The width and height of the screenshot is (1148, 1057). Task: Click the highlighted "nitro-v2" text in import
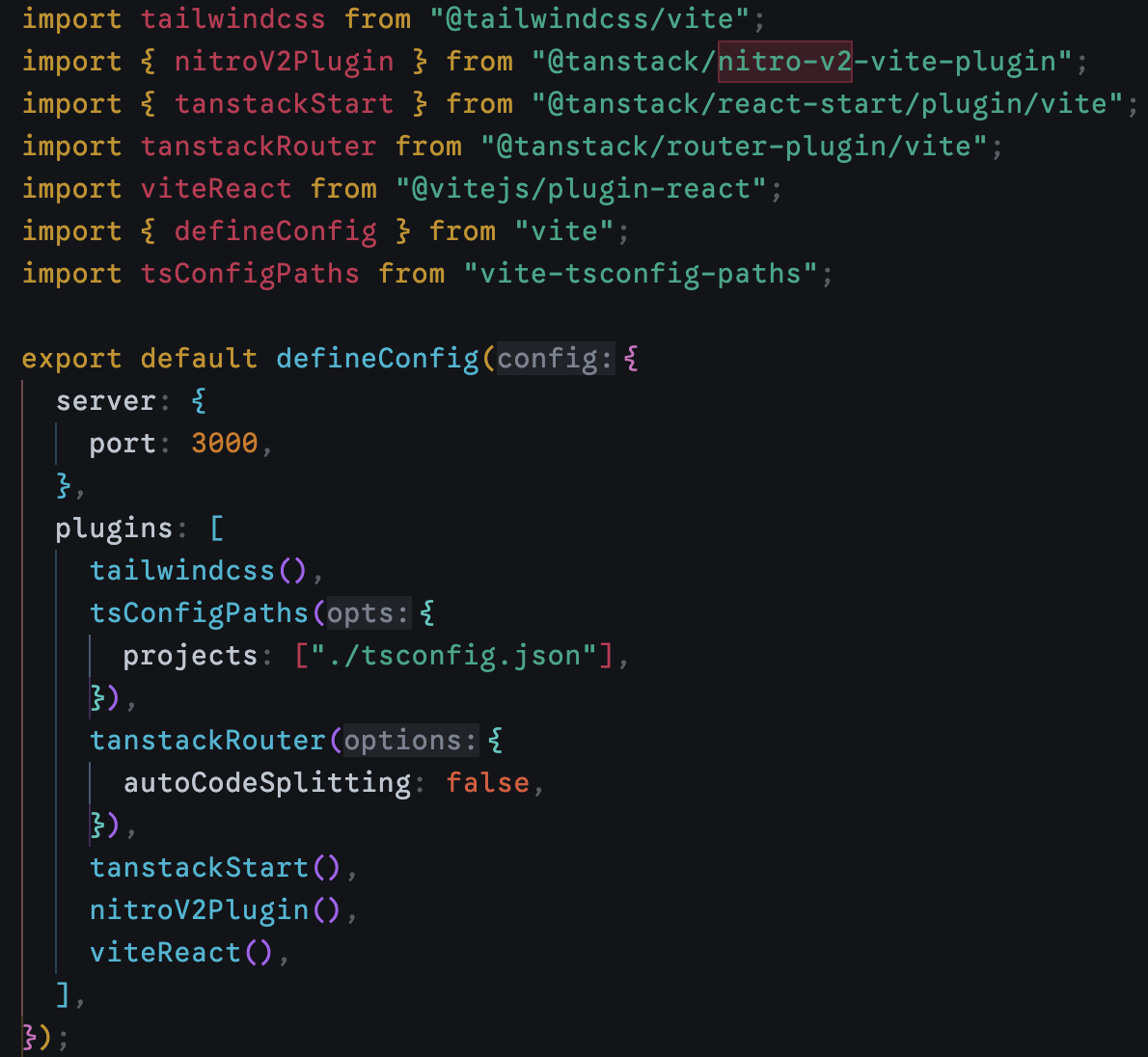pyautogui.click(x=784, y=62)
